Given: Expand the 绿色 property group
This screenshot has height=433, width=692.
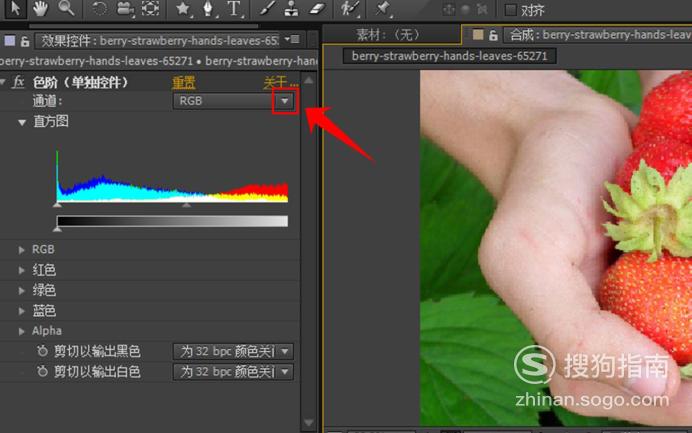Looking at the screenshot, I should click(22, 290).
